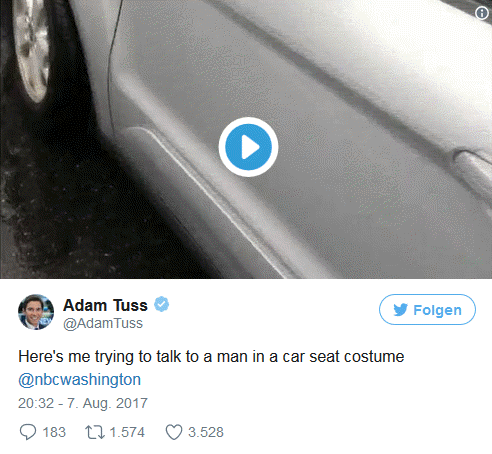Click the Folgen follow button
This screenshot has width=492, height=454.
(427, 310)
